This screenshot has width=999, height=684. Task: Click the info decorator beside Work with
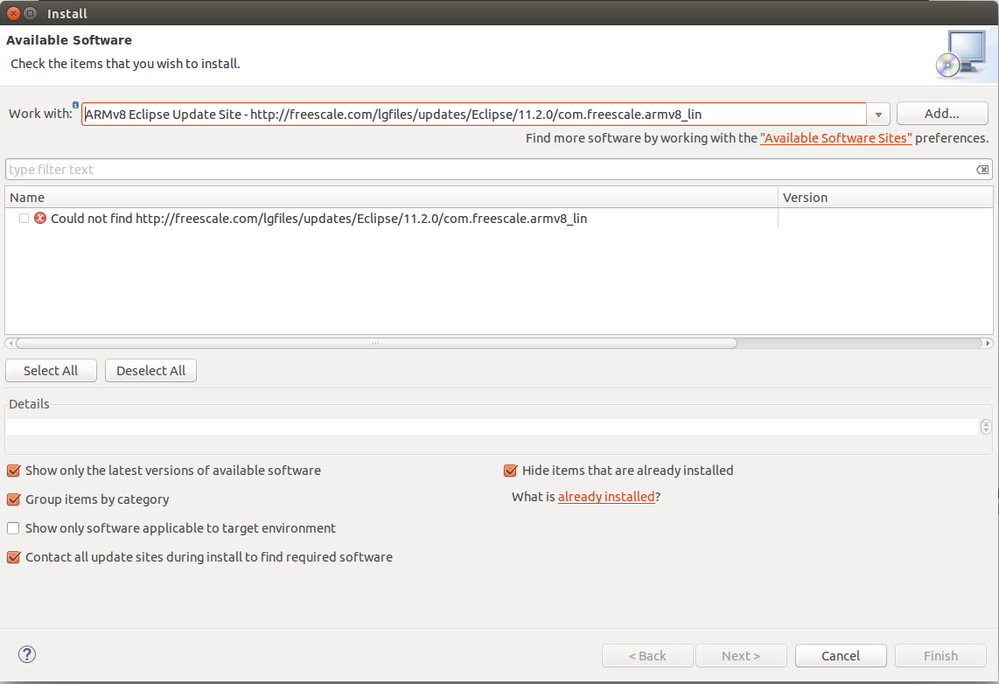[x=76, y=104]
